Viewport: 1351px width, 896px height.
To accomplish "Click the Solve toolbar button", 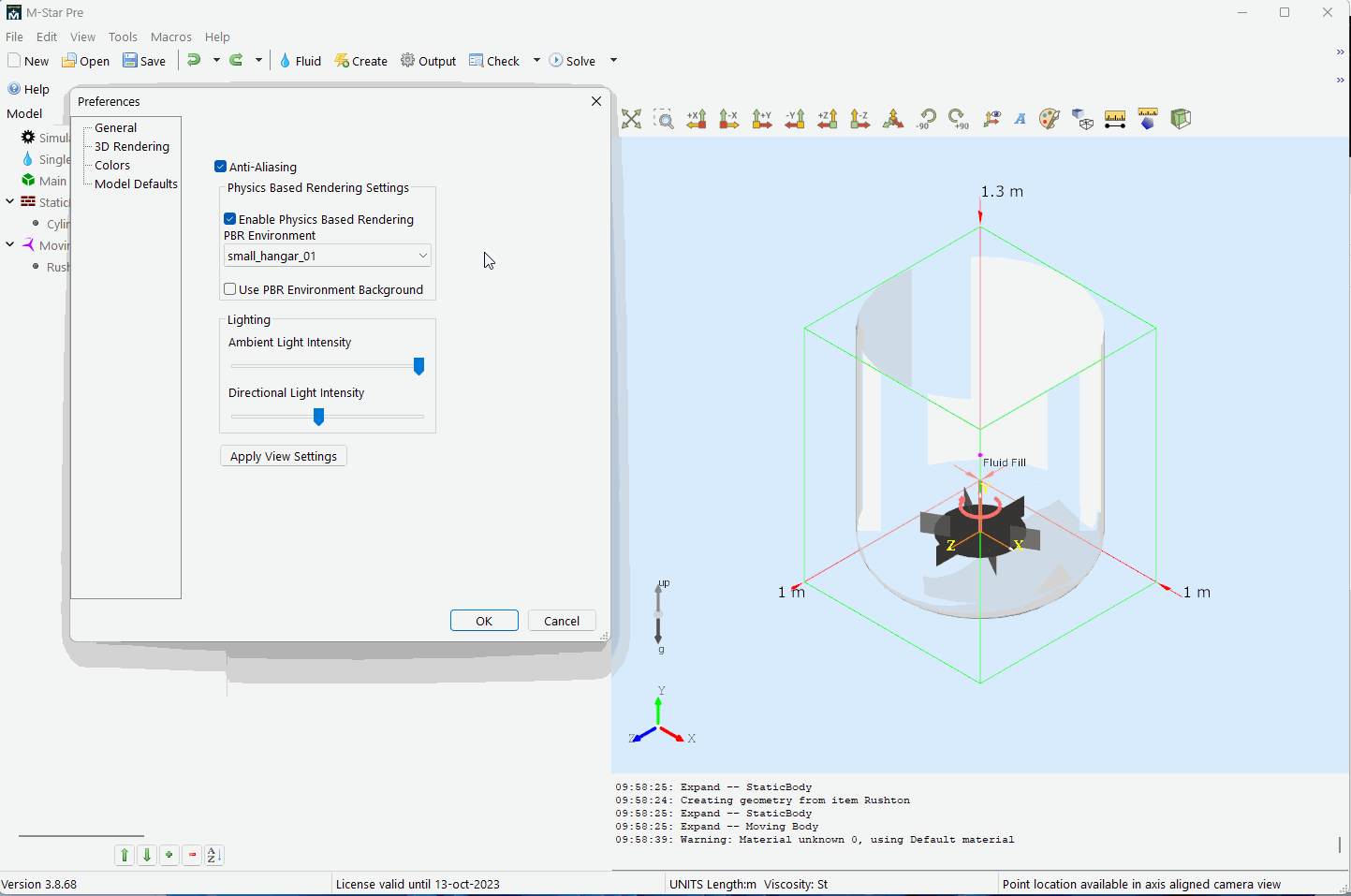I will (x=572, y=61).
